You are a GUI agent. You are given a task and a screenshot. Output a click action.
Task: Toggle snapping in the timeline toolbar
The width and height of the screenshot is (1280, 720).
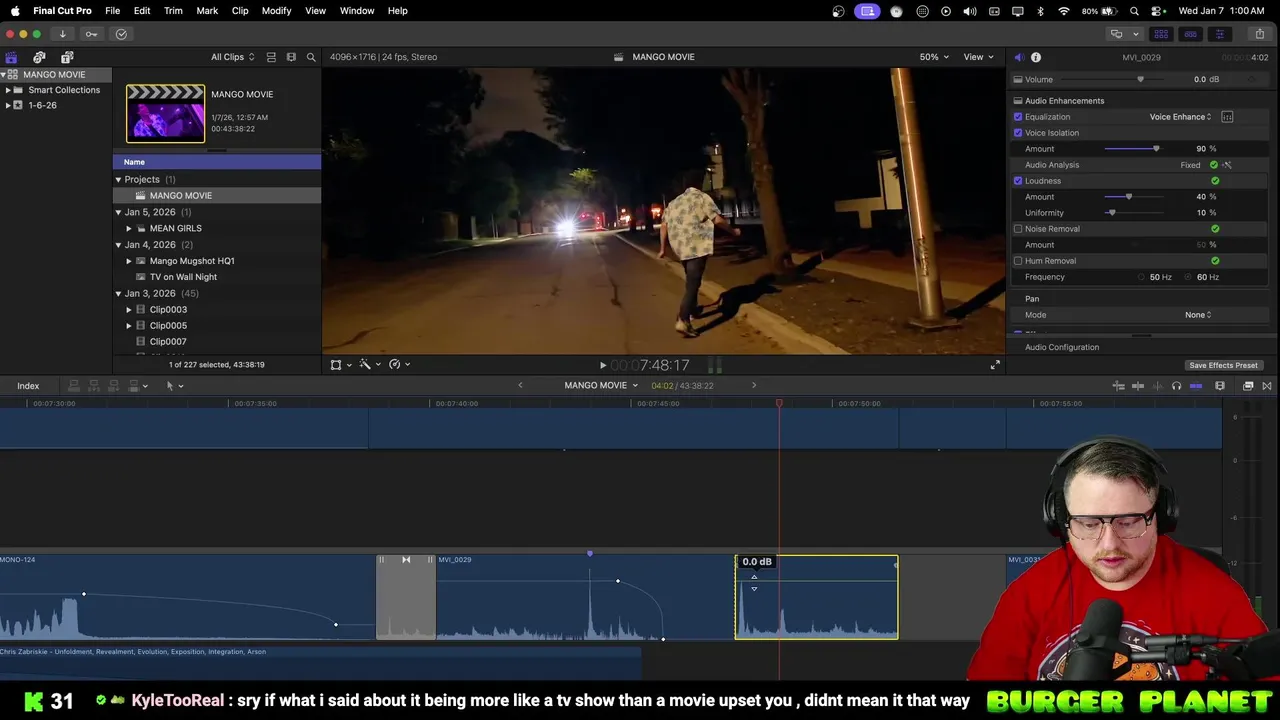click(1196, 386)
